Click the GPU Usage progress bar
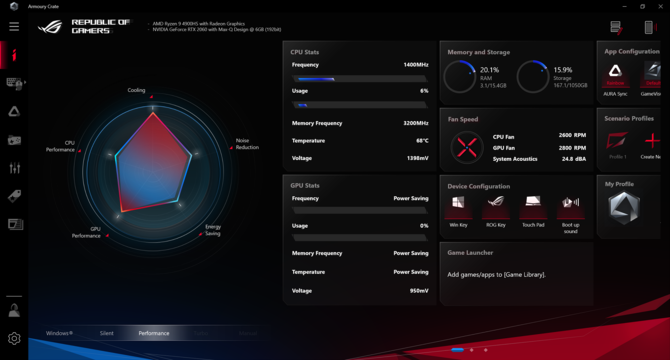 click(x=359, y=237)
